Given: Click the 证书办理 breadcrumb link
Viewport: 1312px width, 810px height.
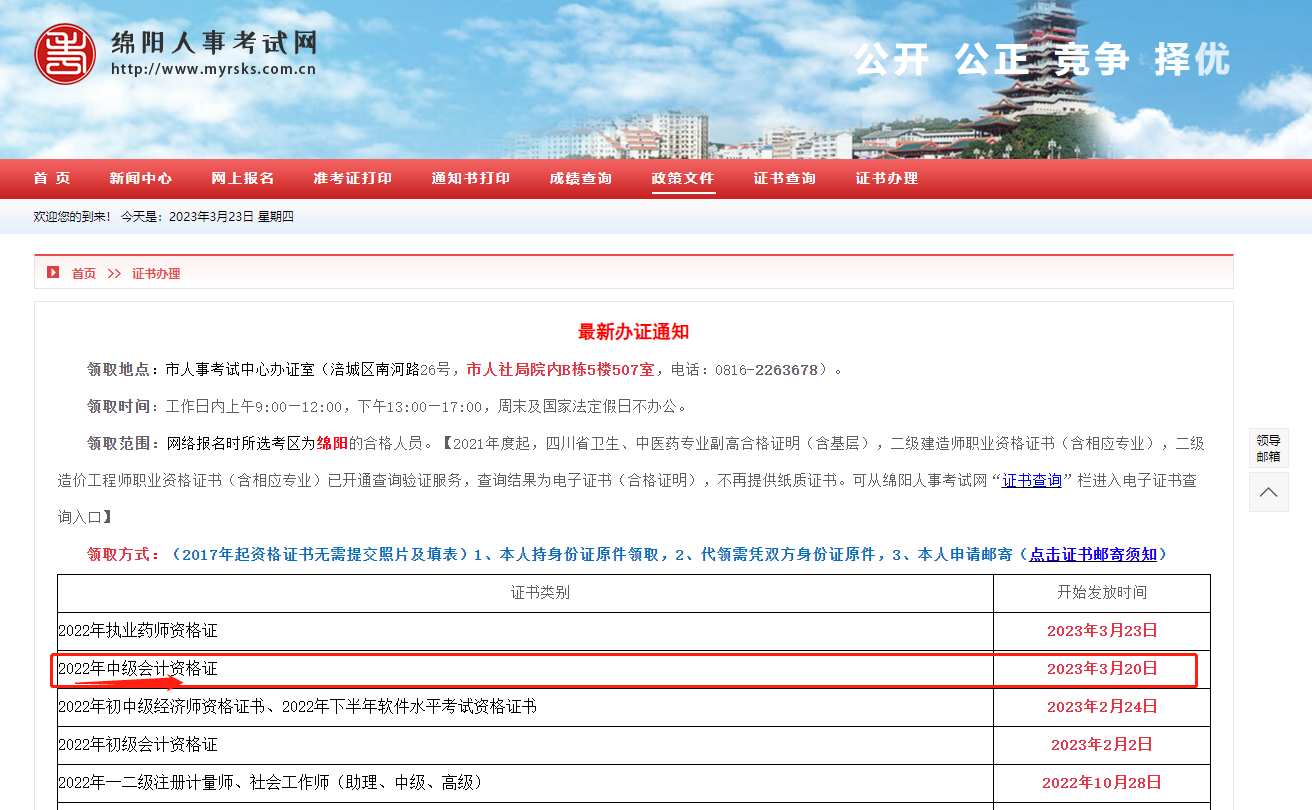Looking at the screenshot, I should click(156, 273).
